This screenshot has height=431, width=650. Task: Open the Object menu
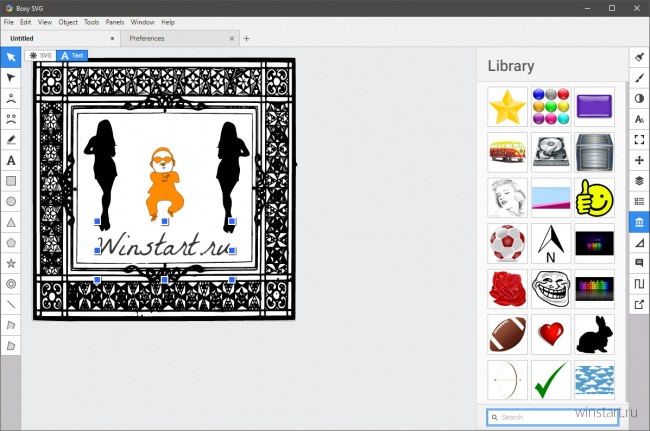pos(68,22)
